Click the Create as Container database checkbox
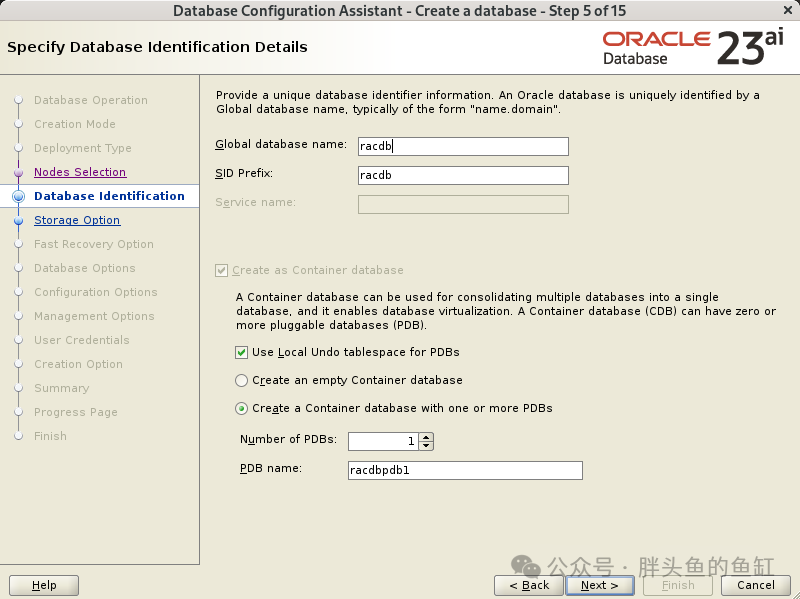This screenshot has height=599, width=800. pyautogui.click(x=221, y=270)
